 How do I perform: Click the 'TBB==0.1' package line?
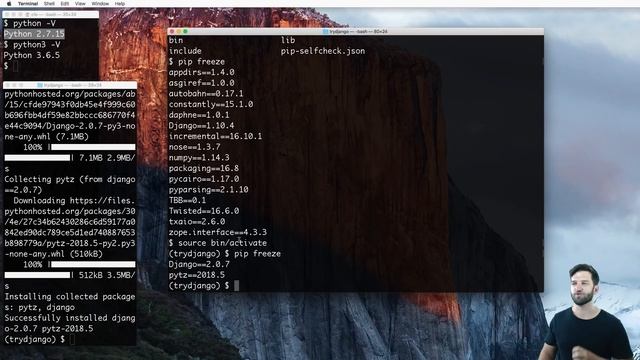(188, 200)
